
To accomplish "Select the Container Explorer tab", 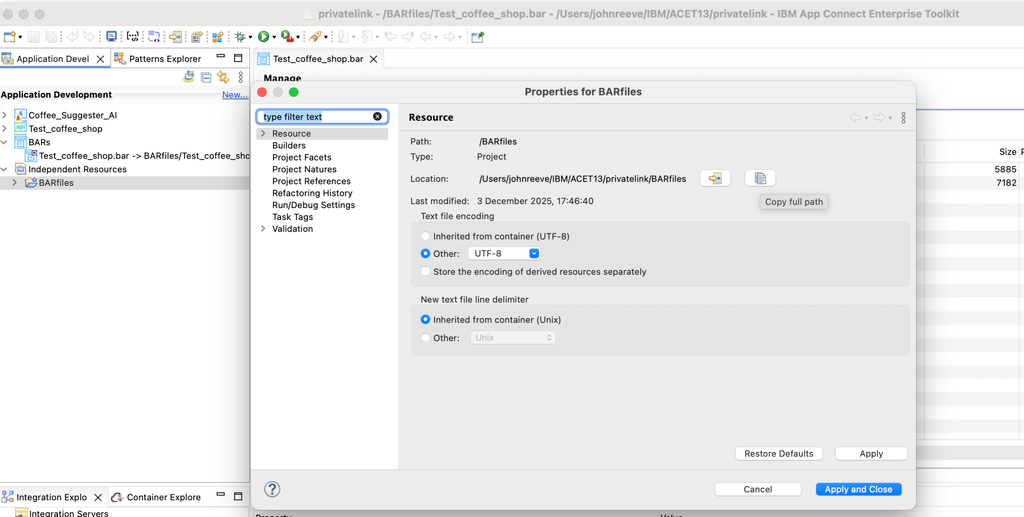I will click(163, 497).
